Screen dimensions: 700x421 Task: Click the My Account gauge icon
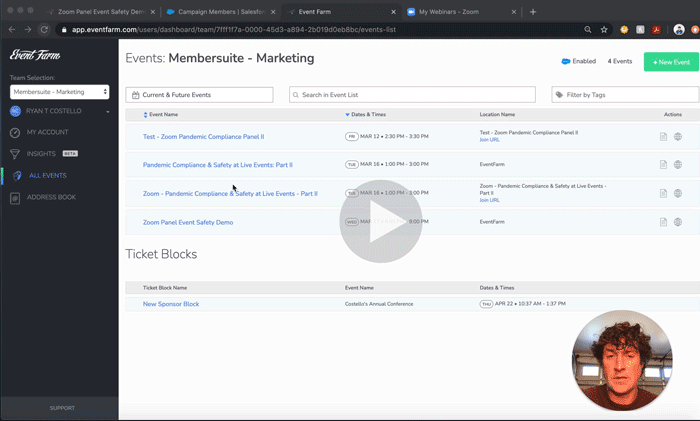point(15,133)
